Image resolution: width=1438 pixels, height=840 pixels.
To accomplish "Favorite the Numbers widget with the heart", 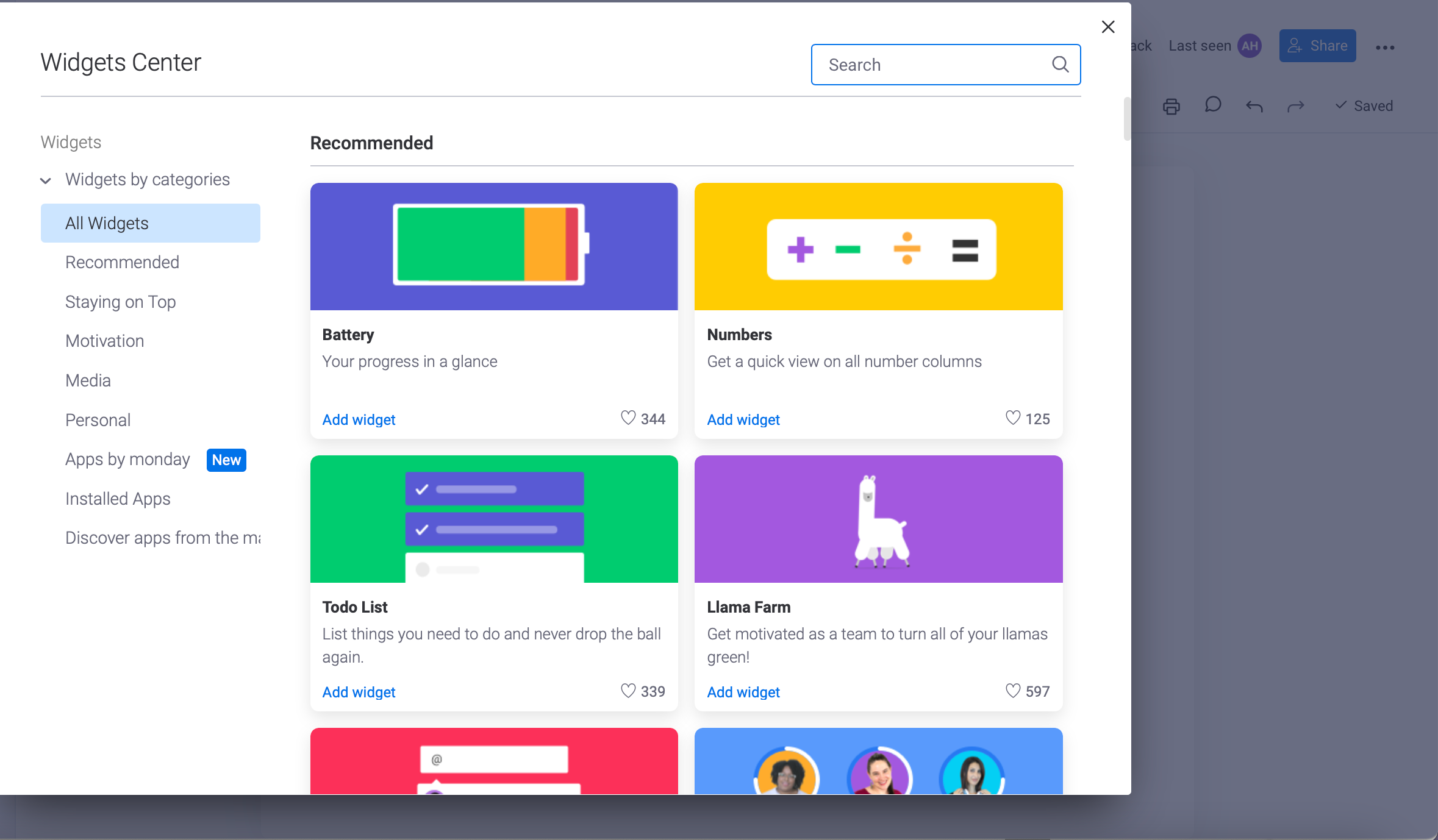I will point(1012,418).
